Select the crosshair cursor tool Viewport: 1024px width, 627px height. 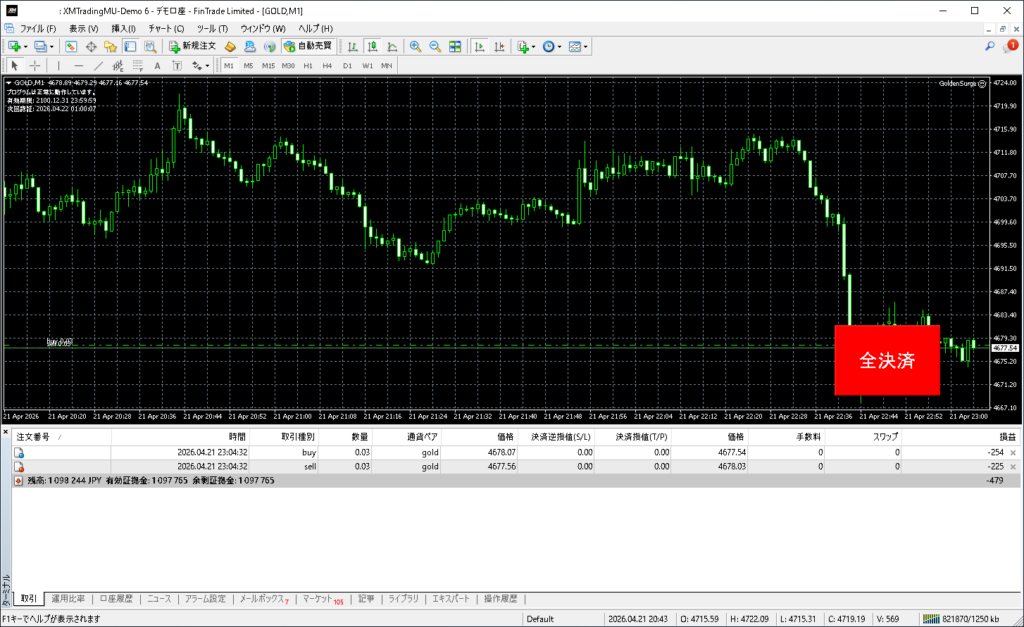point(35,65)
